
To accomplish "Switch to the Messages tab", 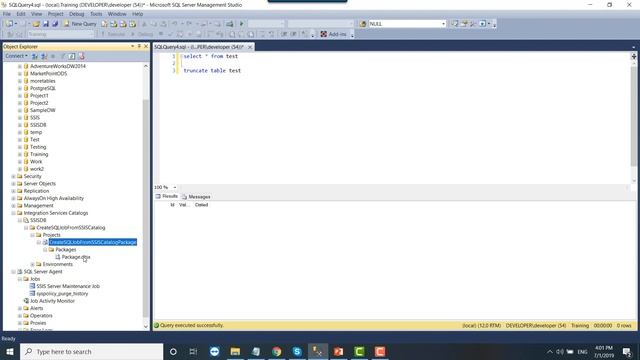I will tap(196, 197).
